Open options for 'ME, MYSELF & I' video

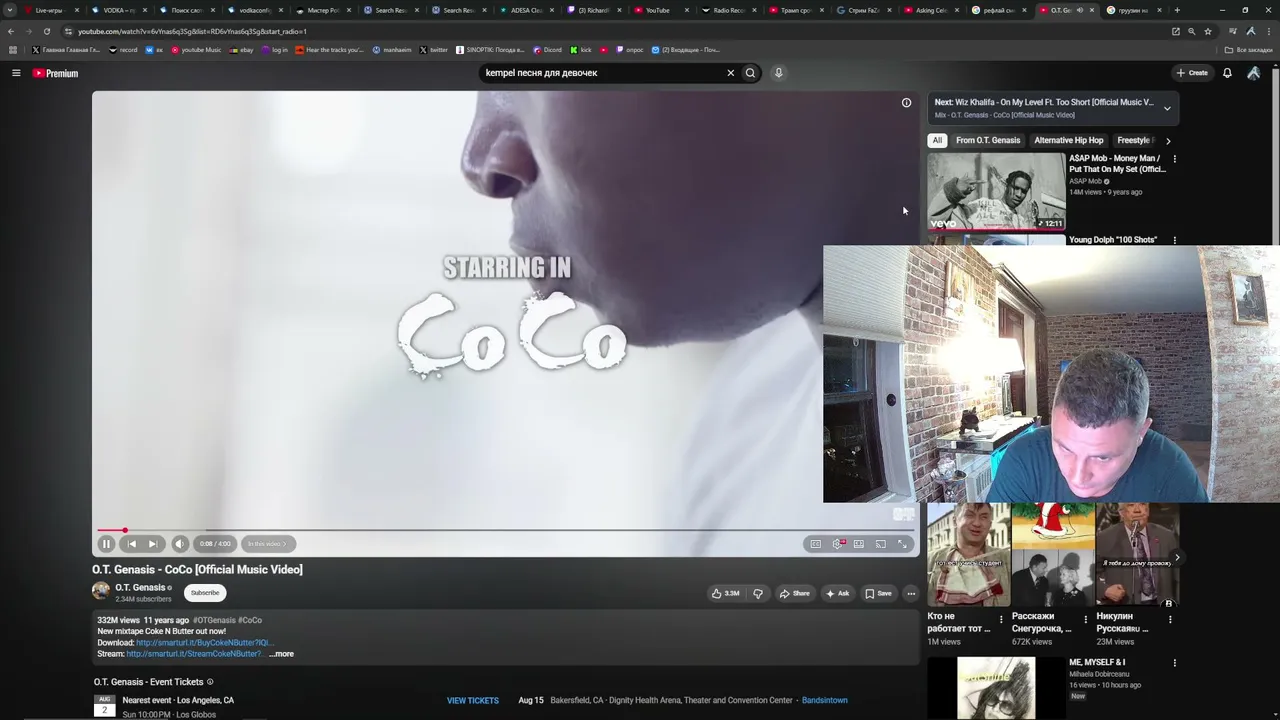pyautogui.click(x=1174, y=663)
